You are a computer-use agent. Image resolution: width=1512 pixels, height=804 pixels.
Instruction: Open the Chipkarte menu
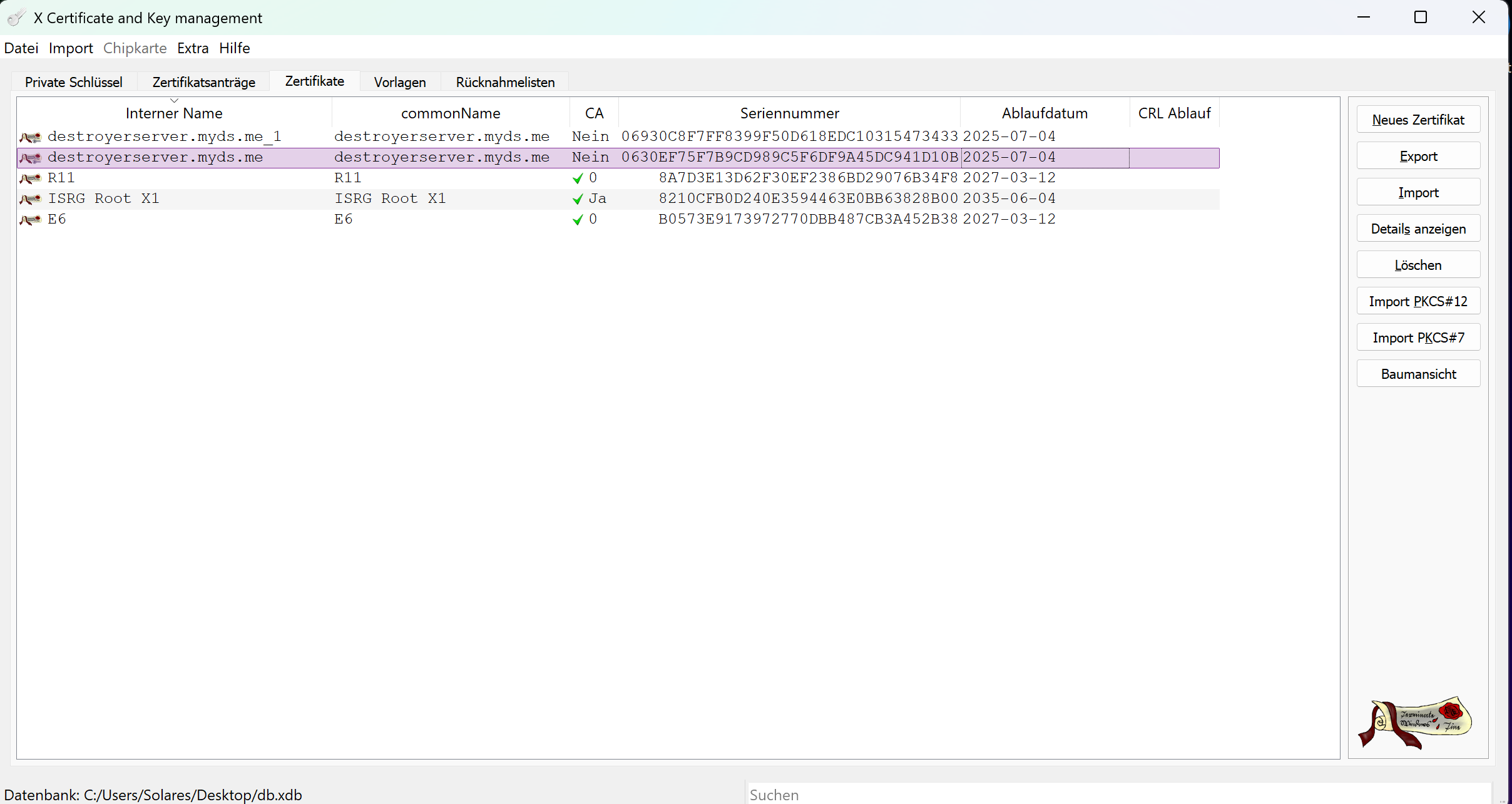point(135,48)
